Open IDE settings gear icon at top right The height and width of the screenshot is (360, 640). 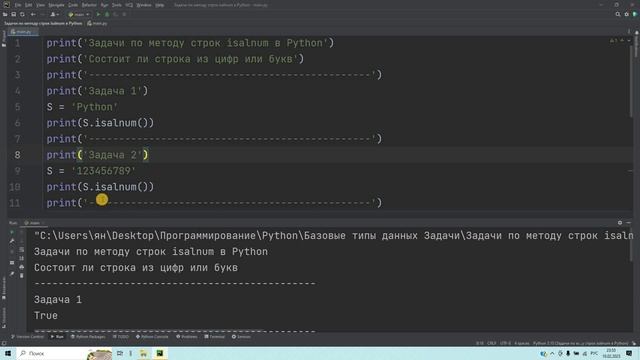click(x=627, y=14)
